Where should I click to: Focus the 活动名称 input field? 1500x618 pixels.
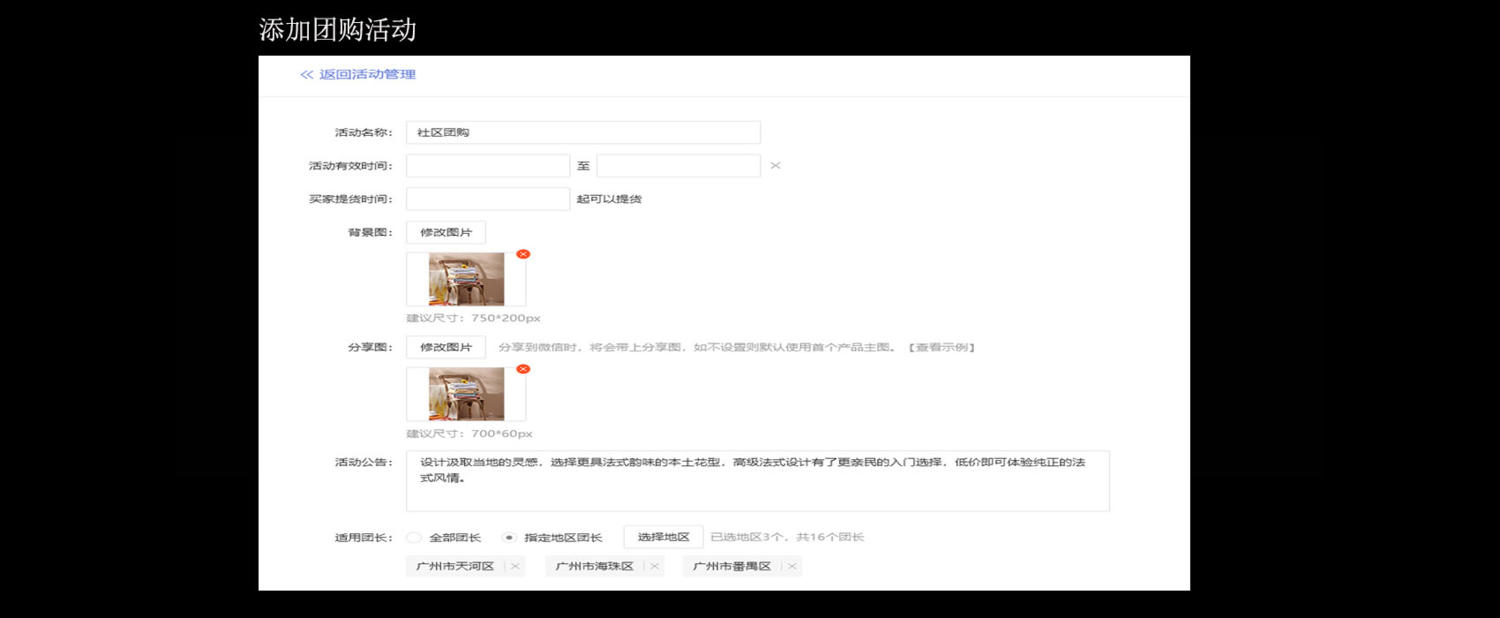coord(583,132)
